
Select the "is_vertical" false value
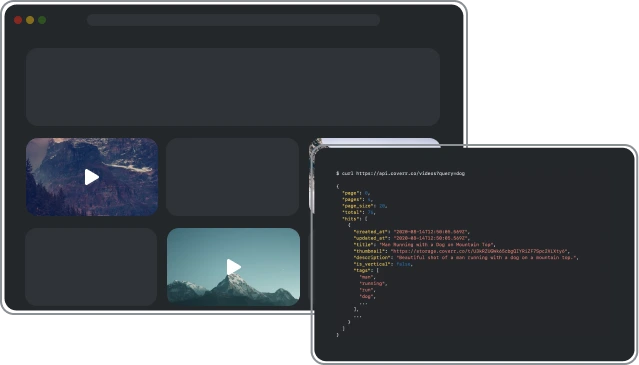[x=404, y=264]
